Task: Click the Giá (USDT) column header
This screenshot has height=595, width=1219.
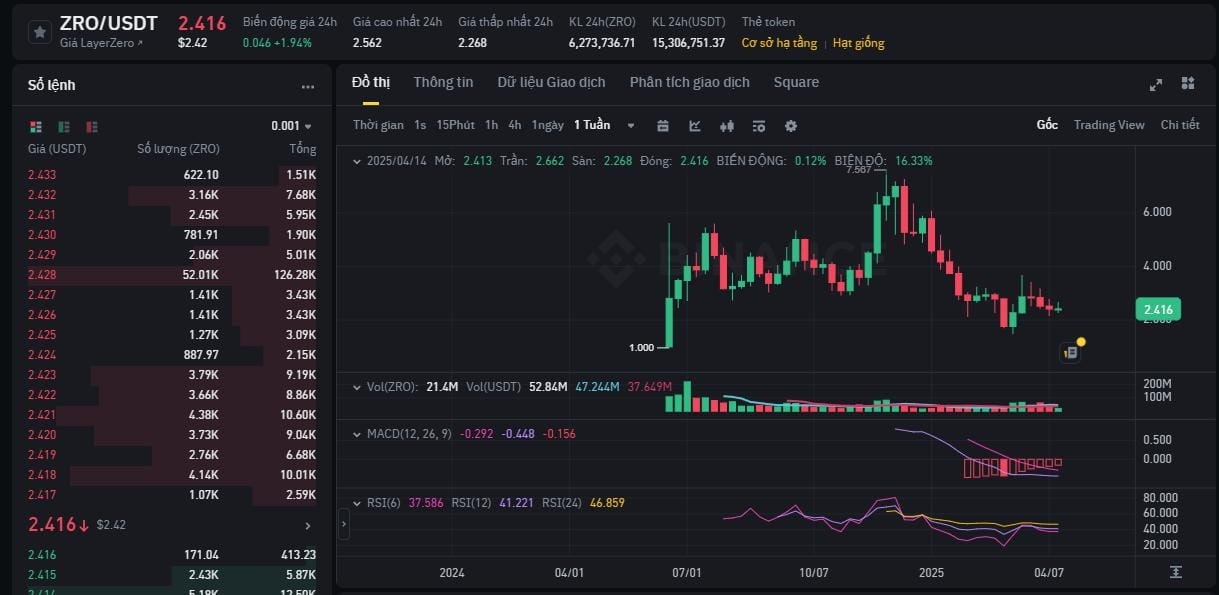Action: pyautogui.click(x=57, y=149)
